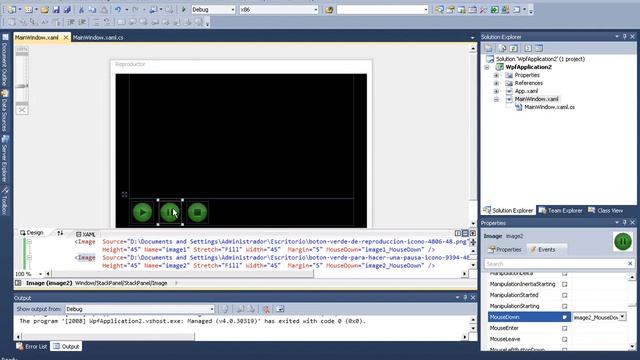Toggle word wrap icon in Output toolbar
This screenshot has width=640, height=360.
(x=280, y=309)
